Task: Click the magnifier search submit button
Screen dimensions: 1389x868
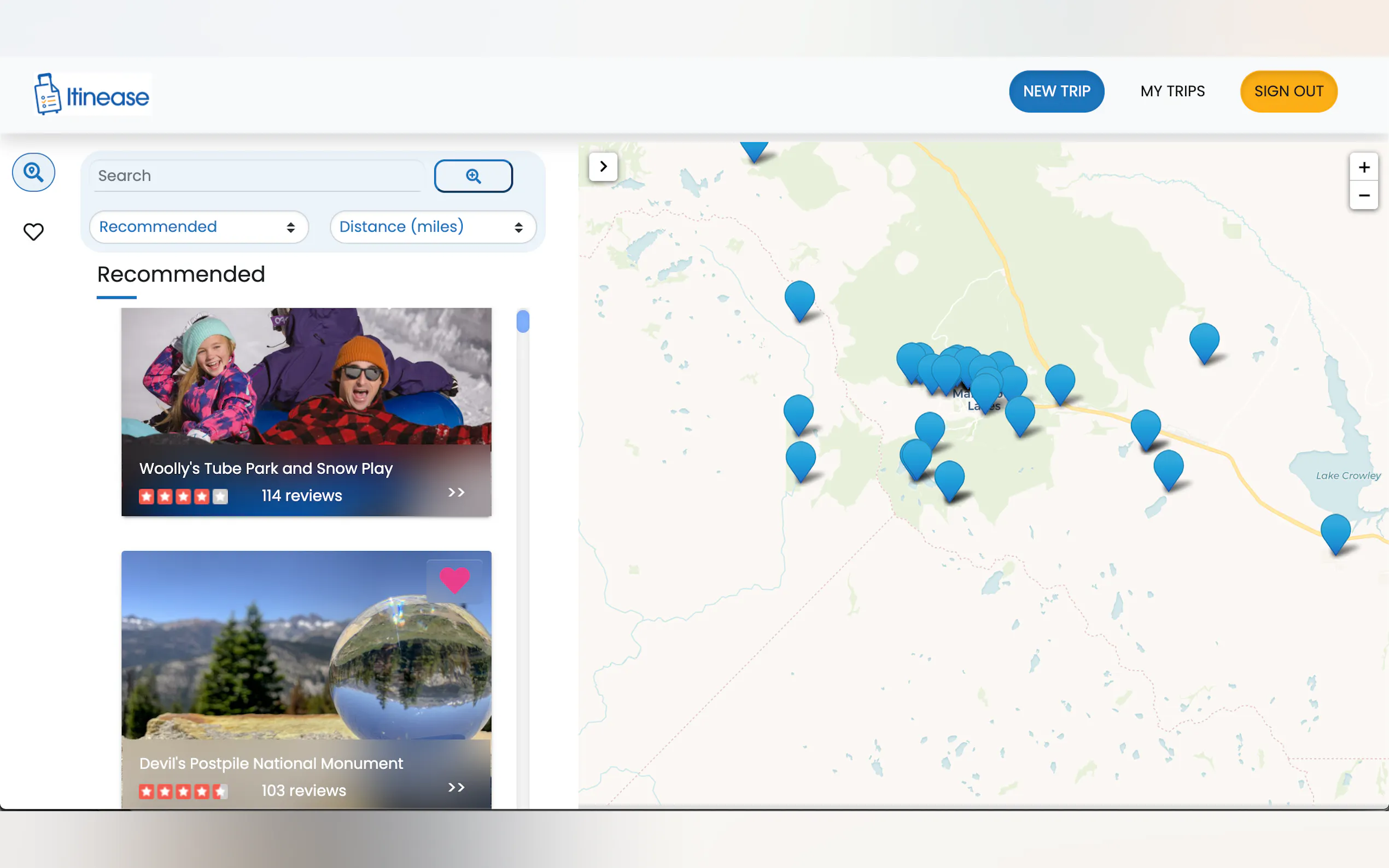Action: click(x=472, y=175)
